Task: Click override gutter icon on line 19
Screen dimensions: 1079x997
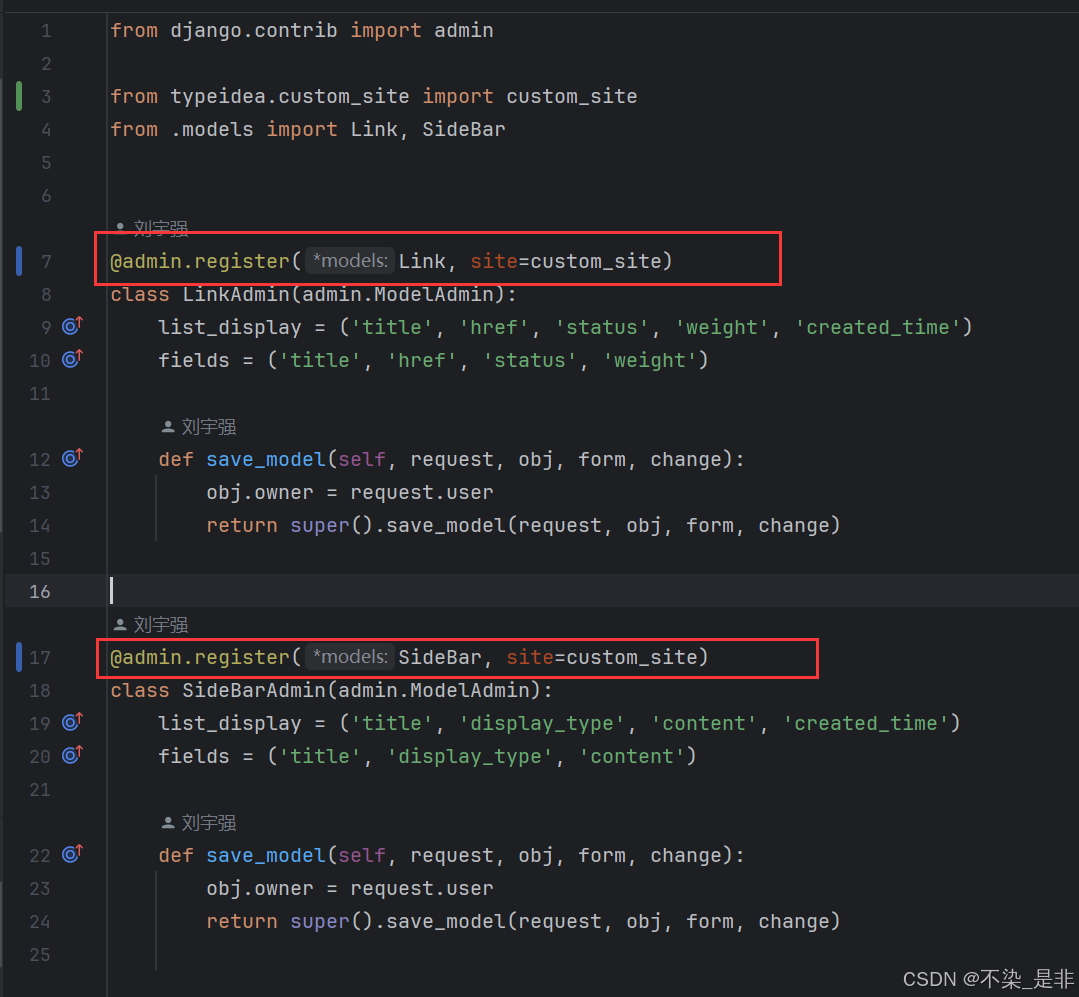Action: tap(72, 722)
